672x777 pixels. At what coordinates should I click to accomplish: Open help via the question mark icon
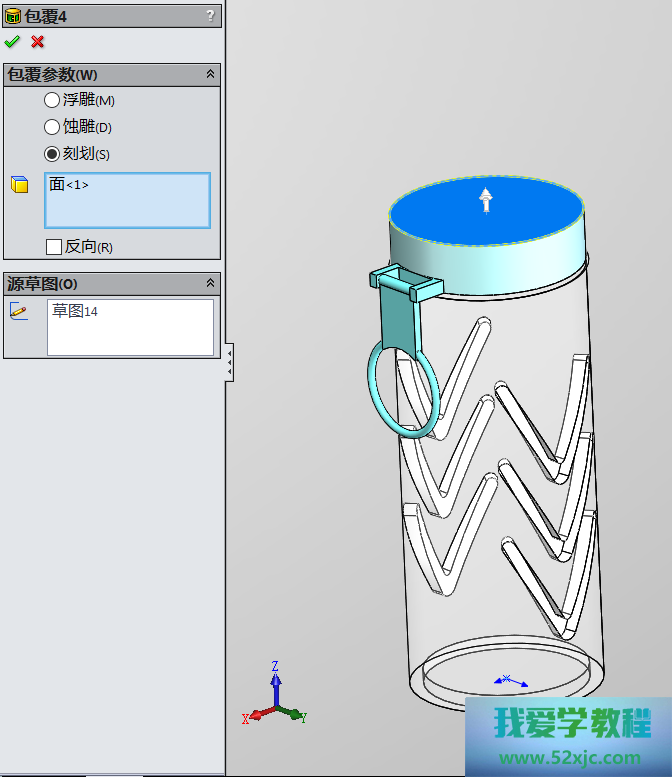click(209, 15)
